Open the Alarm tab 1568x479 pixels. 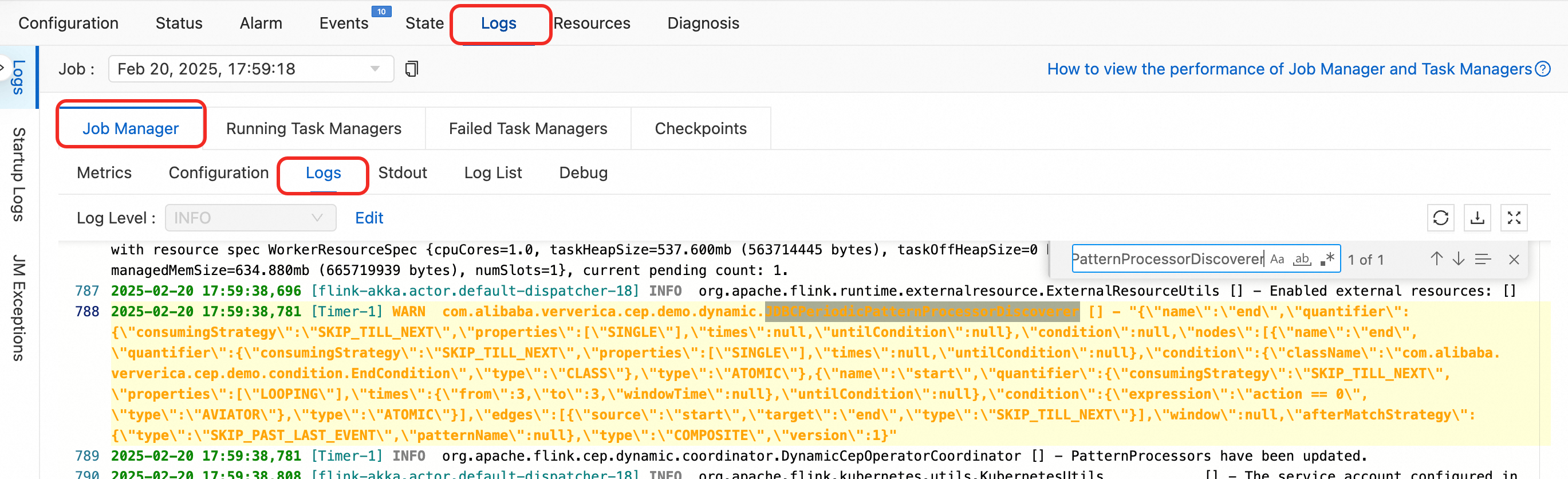coord(261,23)
